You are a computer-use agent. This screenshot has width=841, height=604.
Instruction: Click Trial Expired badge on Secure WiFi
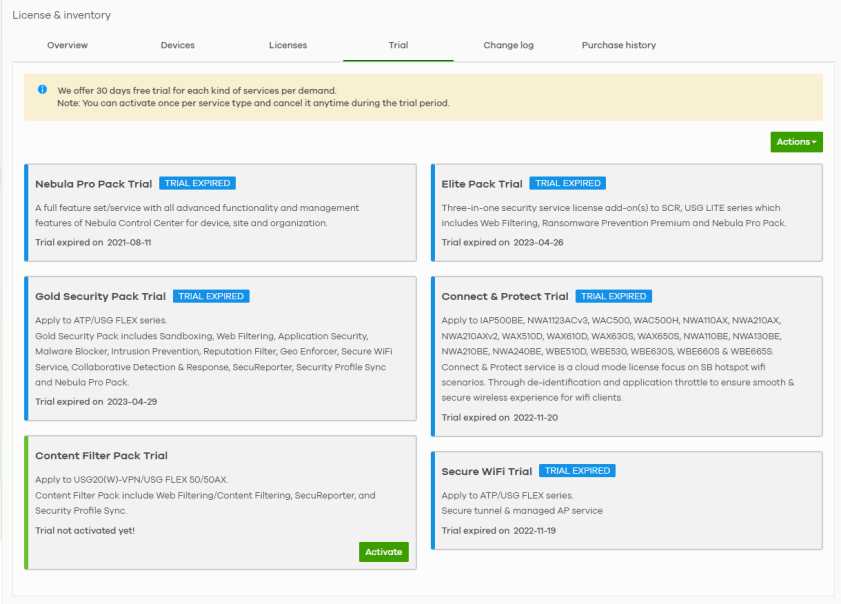click(x=577, y=471)
